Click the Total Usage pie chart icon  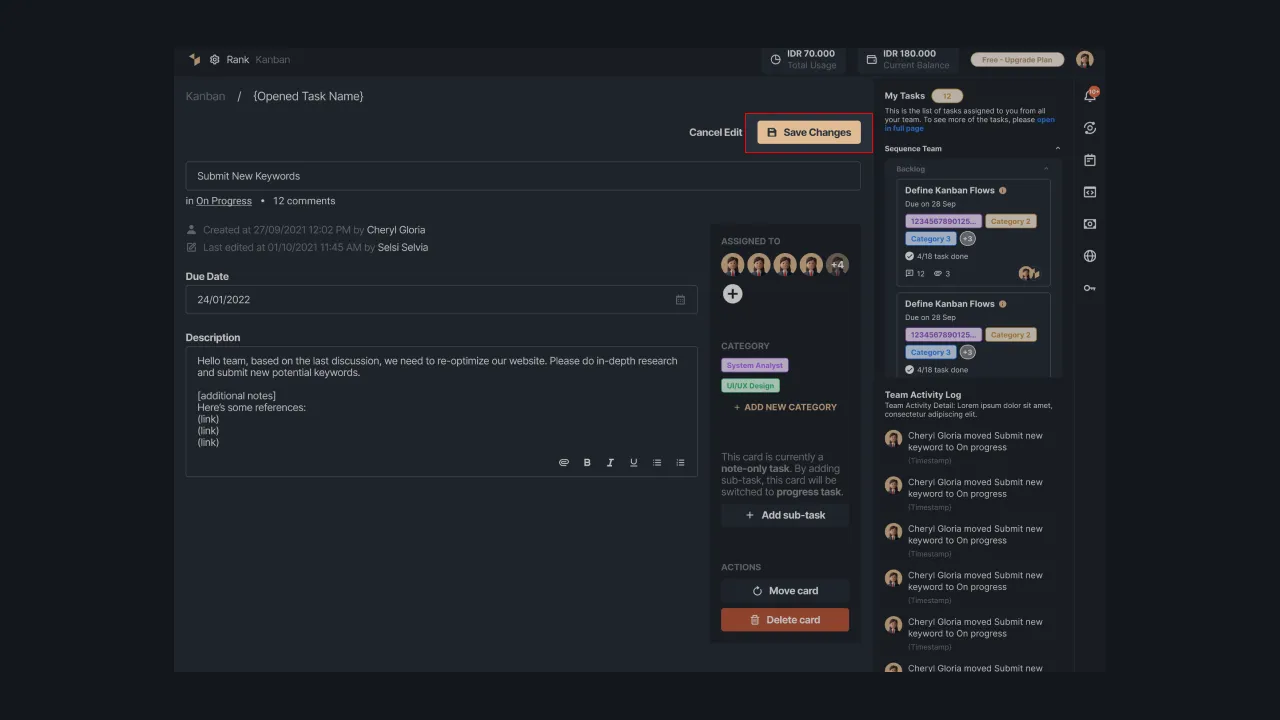(x=775, y=60)
